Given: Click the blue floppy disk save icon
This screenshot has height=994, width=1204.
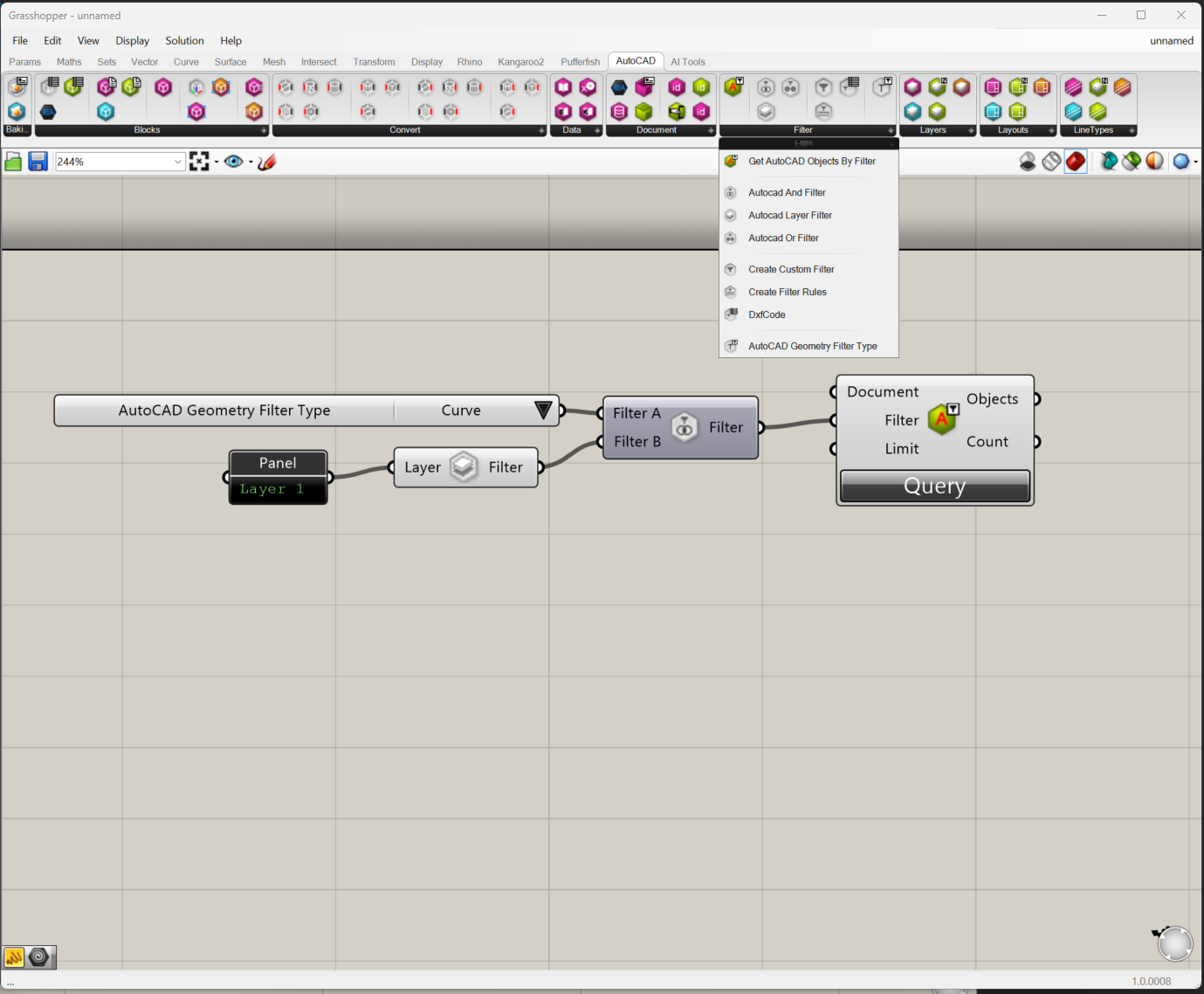Looking at the screenshot, I should [x=38, y=162].
